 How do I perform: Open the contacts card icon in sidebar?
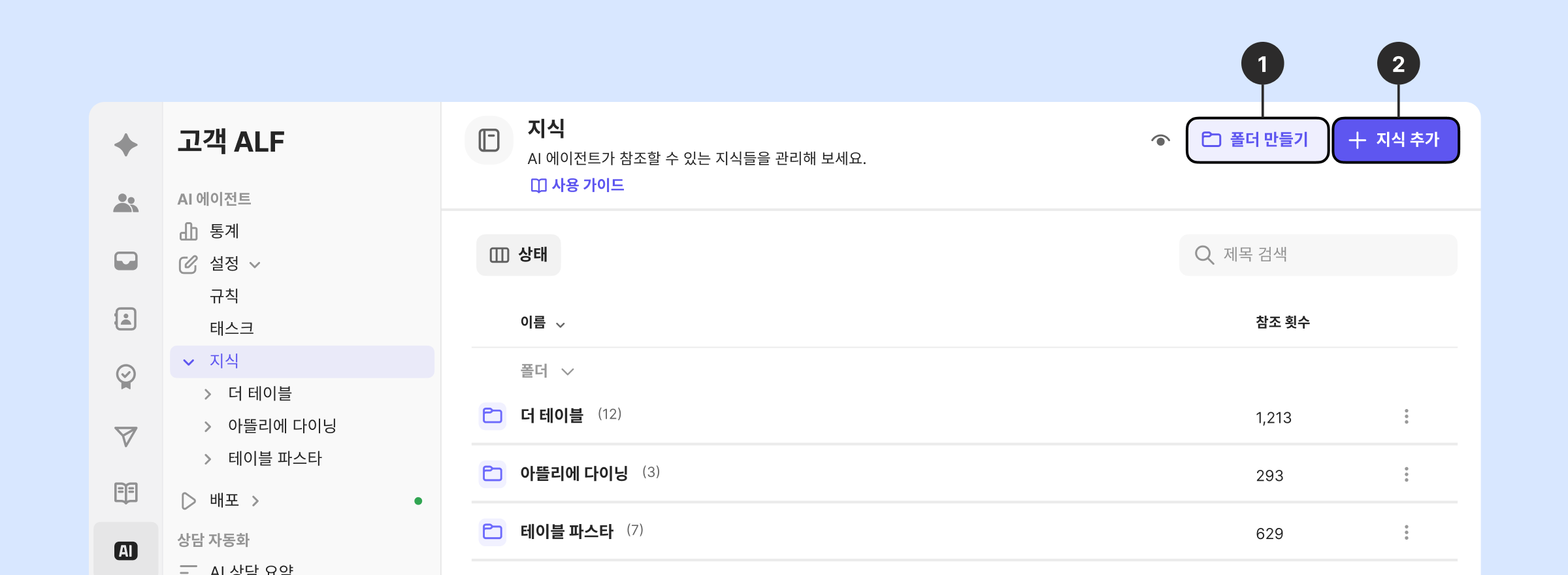125,319
